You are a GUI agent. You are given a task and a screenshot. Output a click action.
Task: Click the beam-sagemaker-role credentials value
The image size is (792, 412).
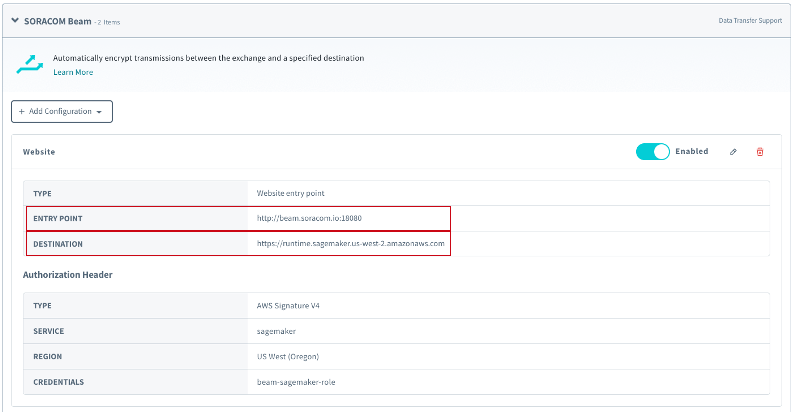pos(296,382)
